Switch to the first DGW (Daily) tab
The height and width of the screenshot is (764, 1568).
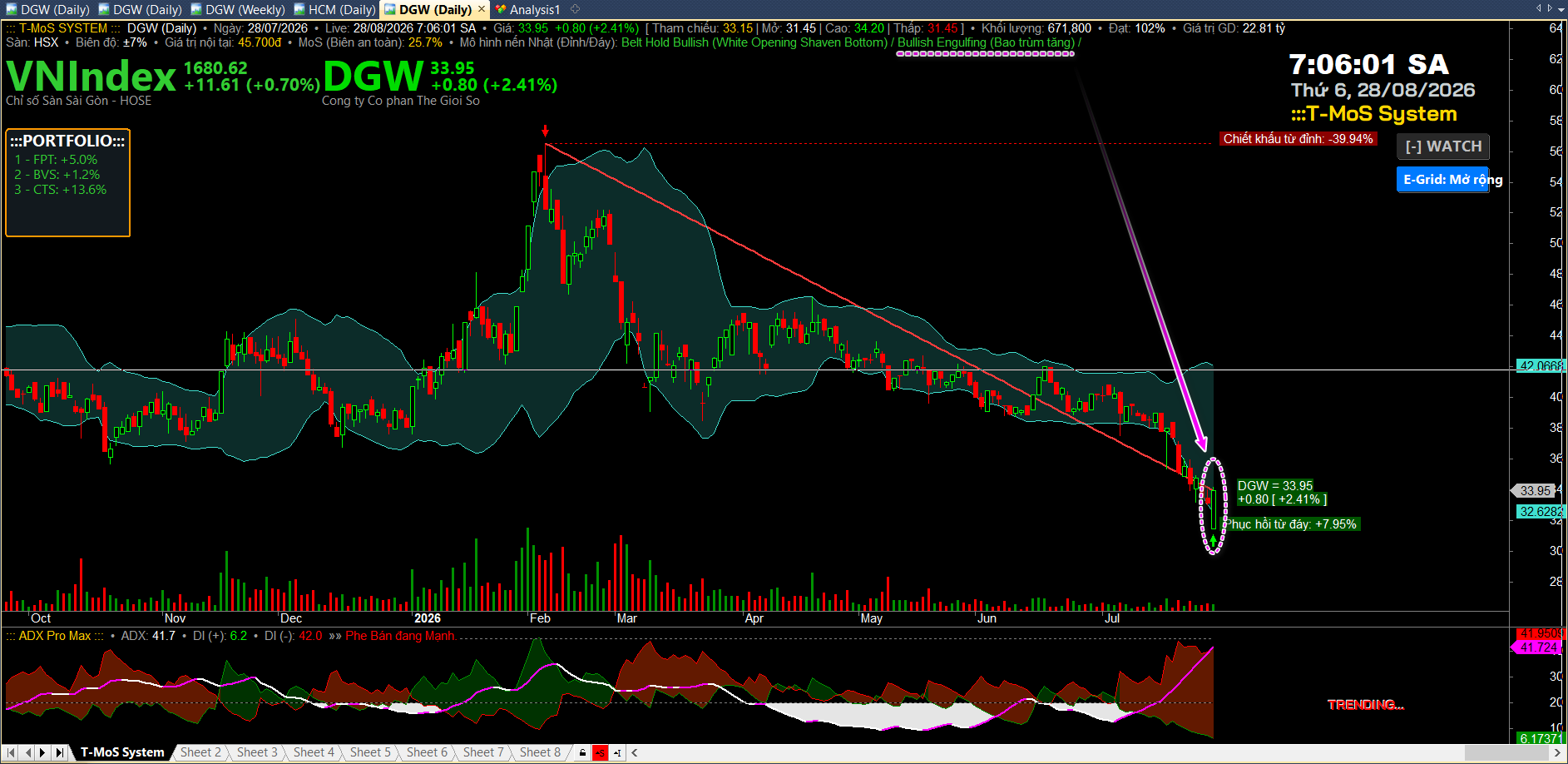(x=48, y=9)
